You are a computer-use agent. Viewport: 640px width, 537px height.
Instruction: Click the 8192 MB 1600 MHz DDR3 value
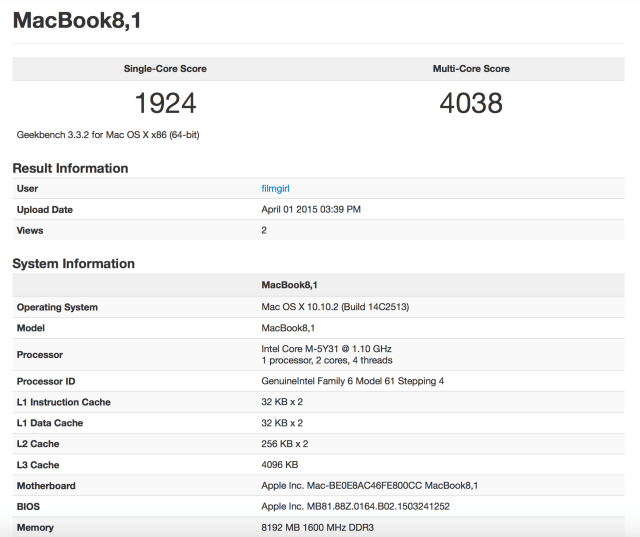pos(318,527)
